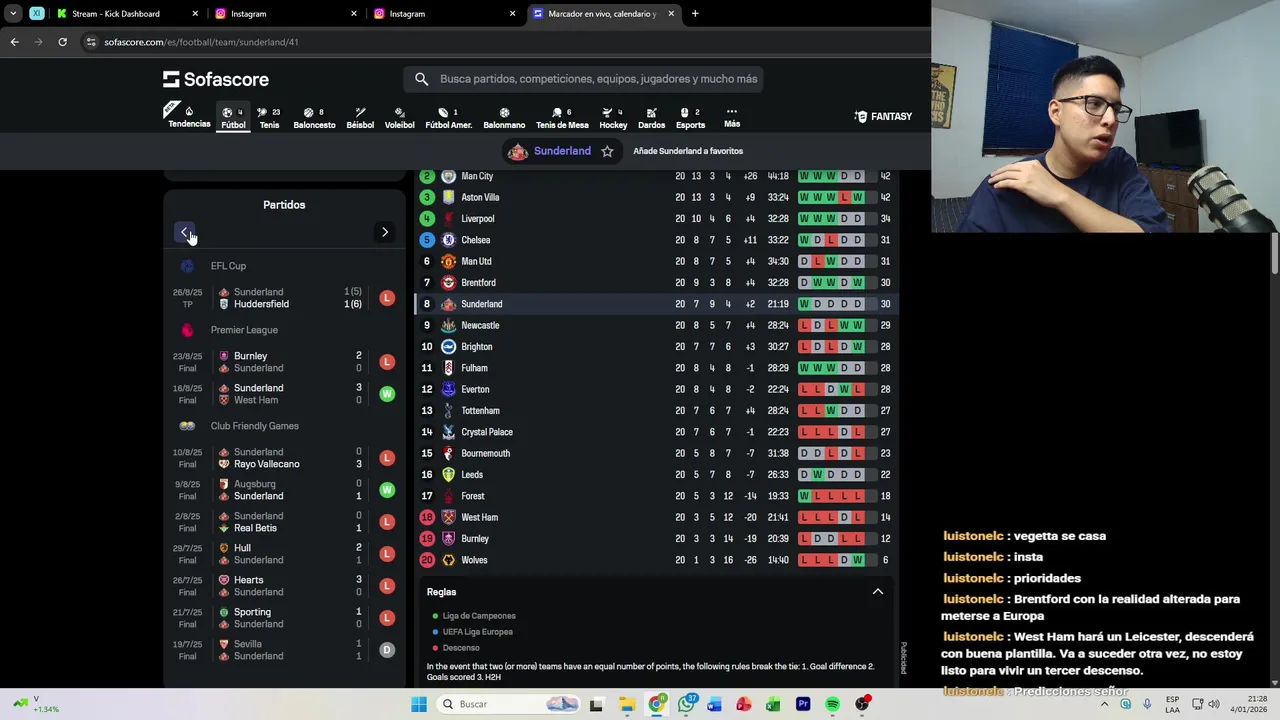The height and width of the screenshot is (720, 1280).
Task: Open the FANTASY section
Action: tap(883, 117)
